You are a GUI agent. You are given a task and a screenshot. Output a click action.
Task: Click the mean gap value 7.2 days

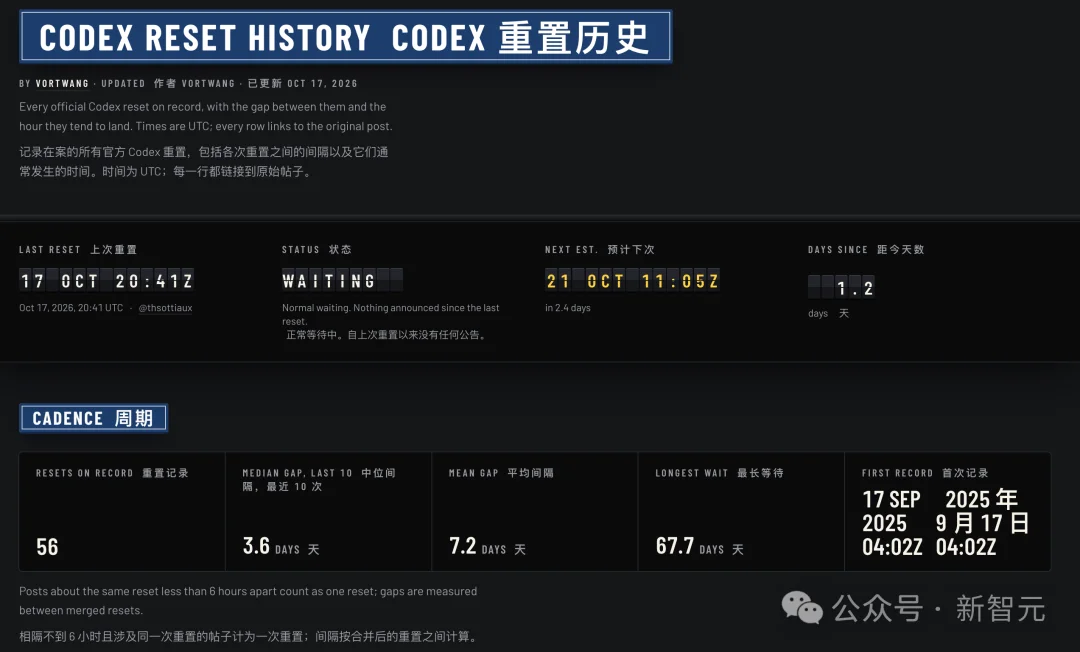click(488, 547)
